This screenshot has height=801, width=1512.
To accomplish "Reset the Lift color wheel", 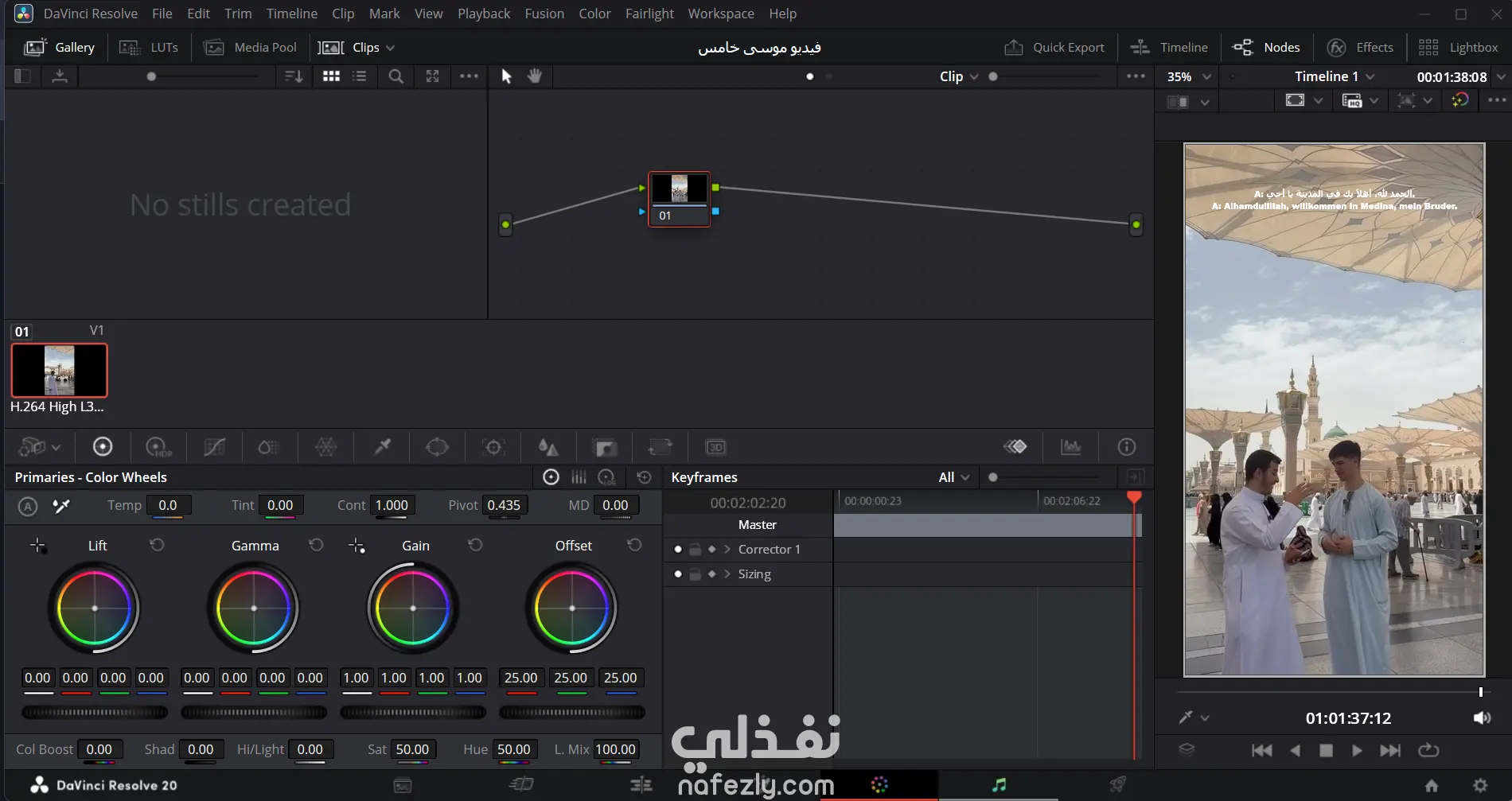I will [157, 545].
